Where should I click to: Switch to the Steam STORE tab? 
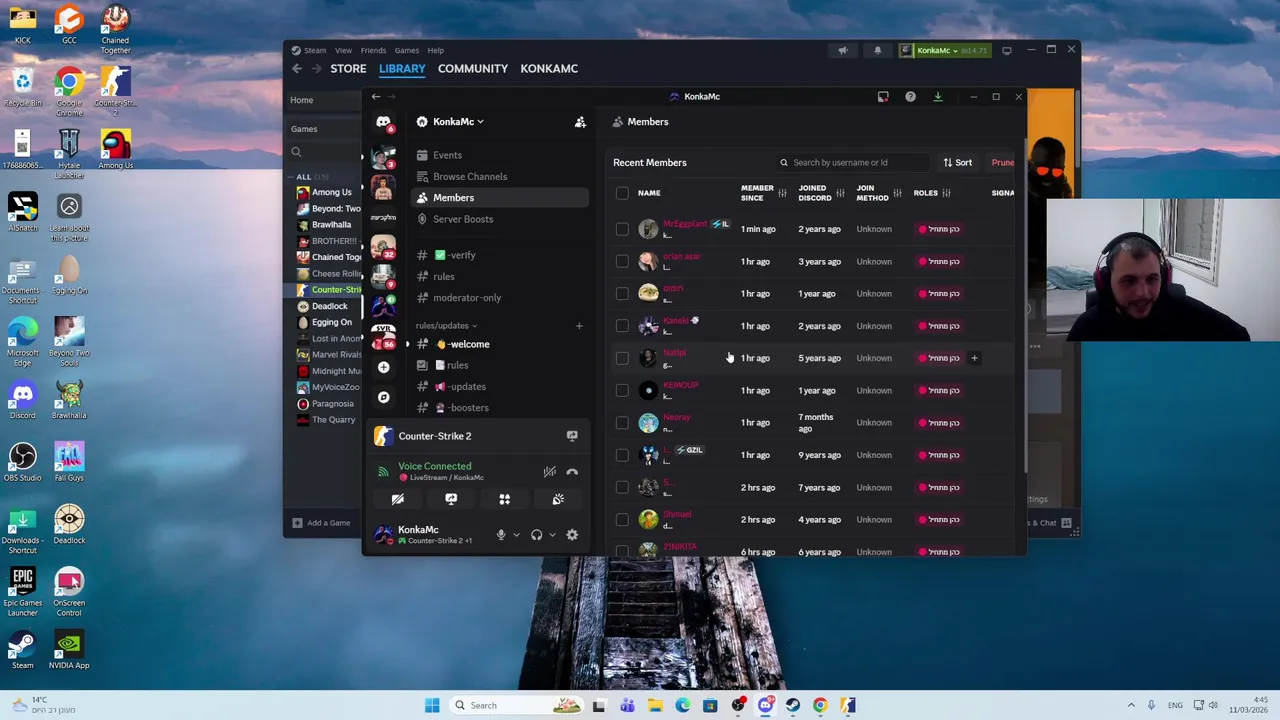pos(348,69)
